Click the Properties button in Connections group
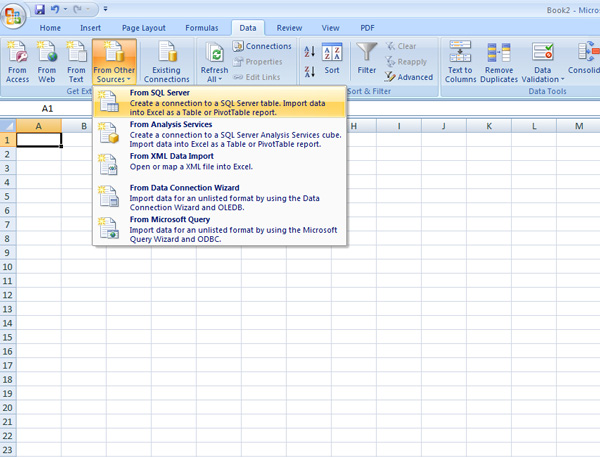The height and width of the screenshot is (457, 600). tap(258, 62)
